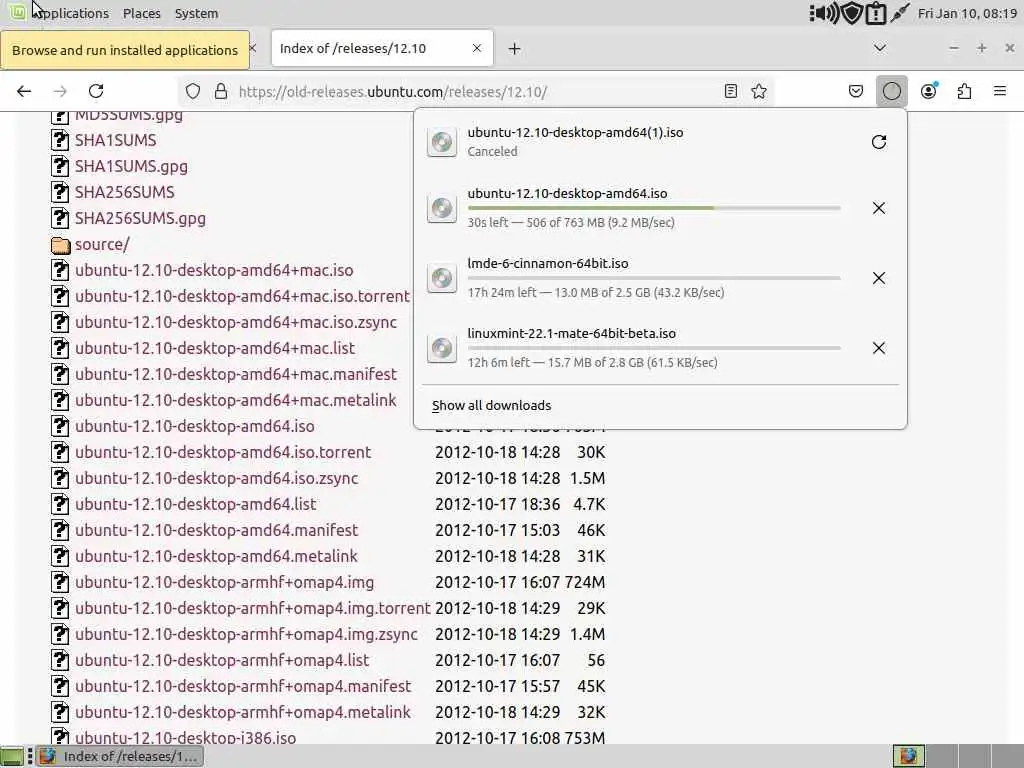The width and height of the screenshot is (1024, 768).
Task: Open a new browser tab
Action: tap(515, 49)
